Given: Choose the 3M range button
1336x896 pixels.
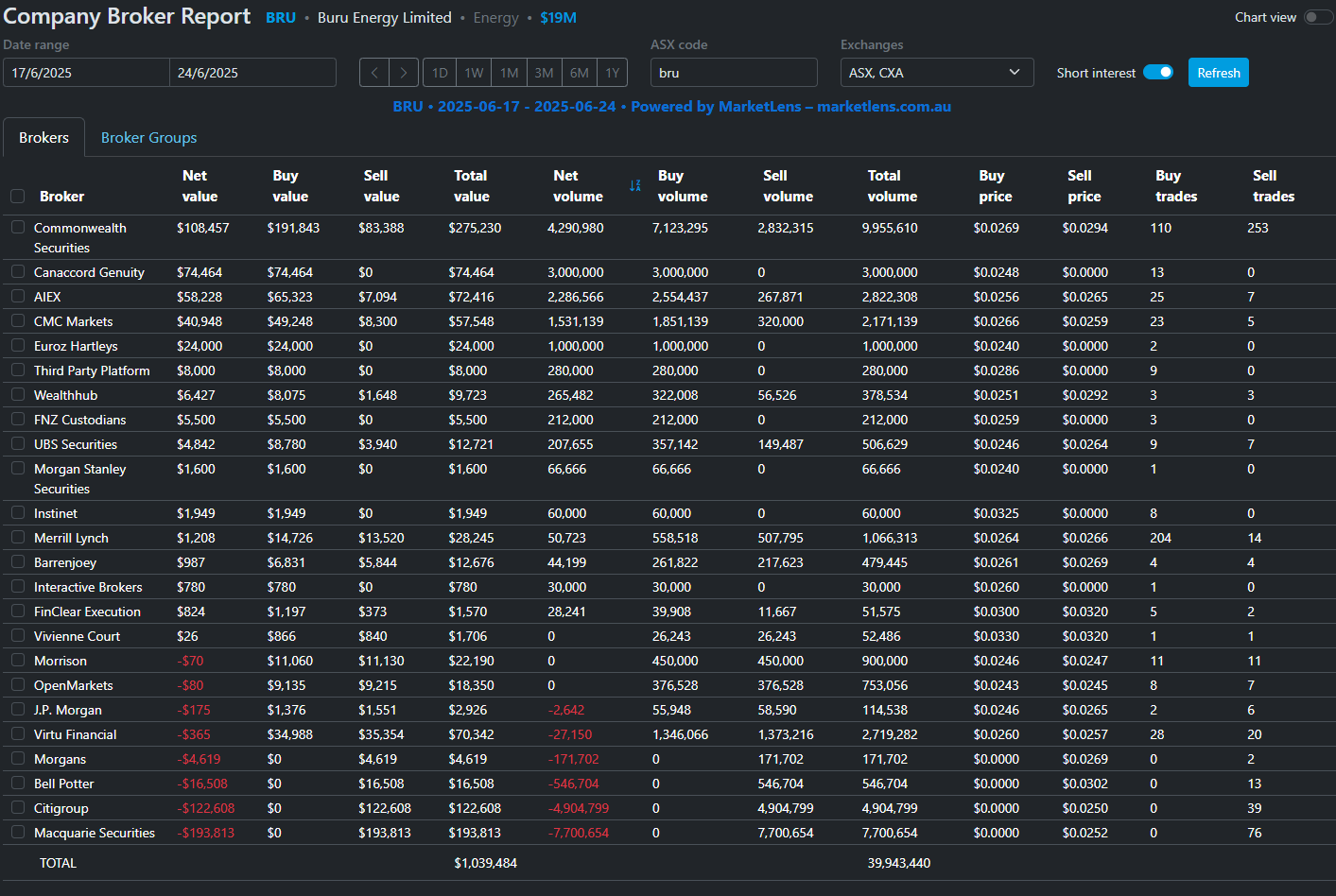Looking at the screenshot, I should pyautogui.click(x=544, y=73).
